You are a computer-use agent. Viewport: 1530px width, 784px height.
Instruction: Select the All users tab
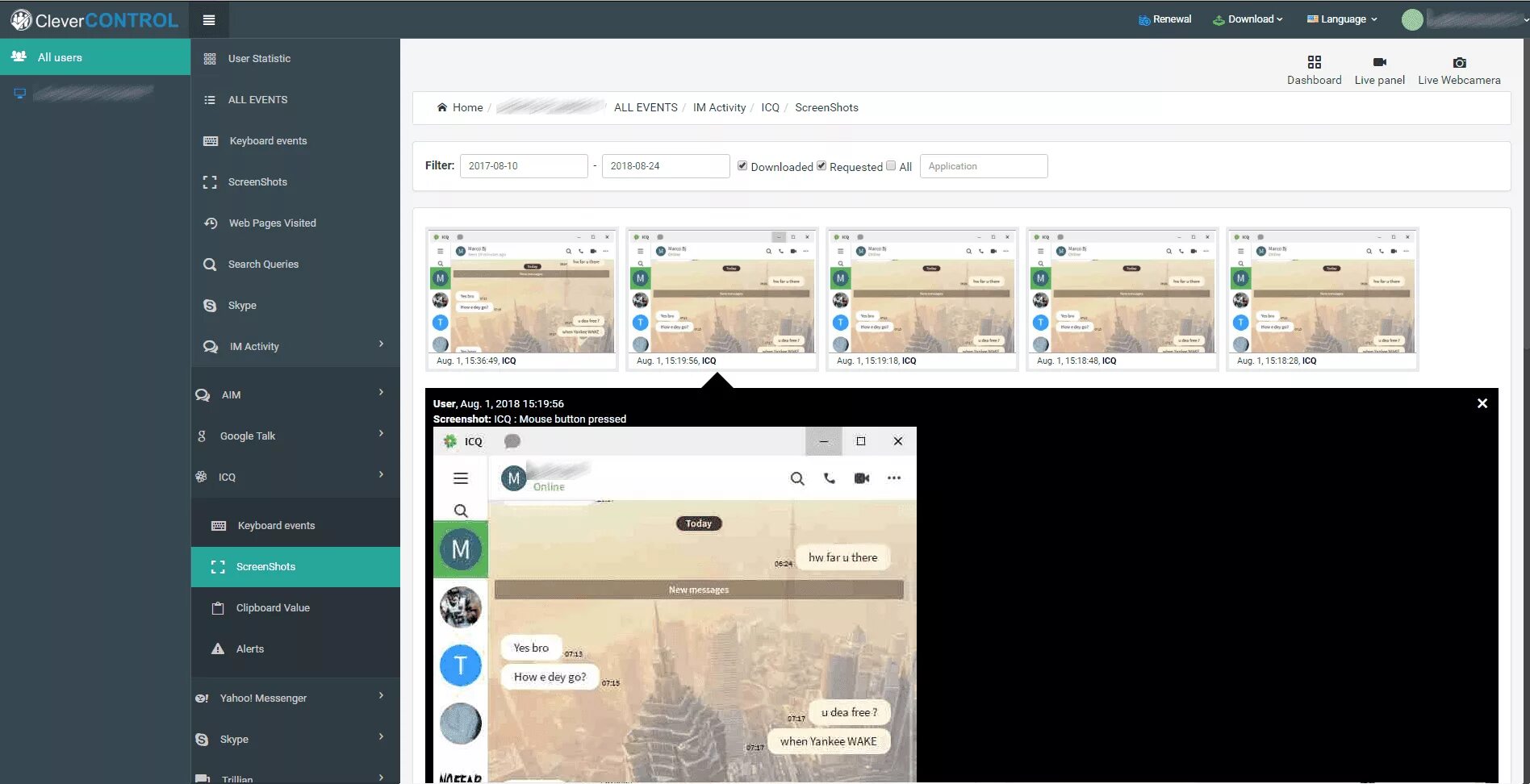tap(95, 57)
